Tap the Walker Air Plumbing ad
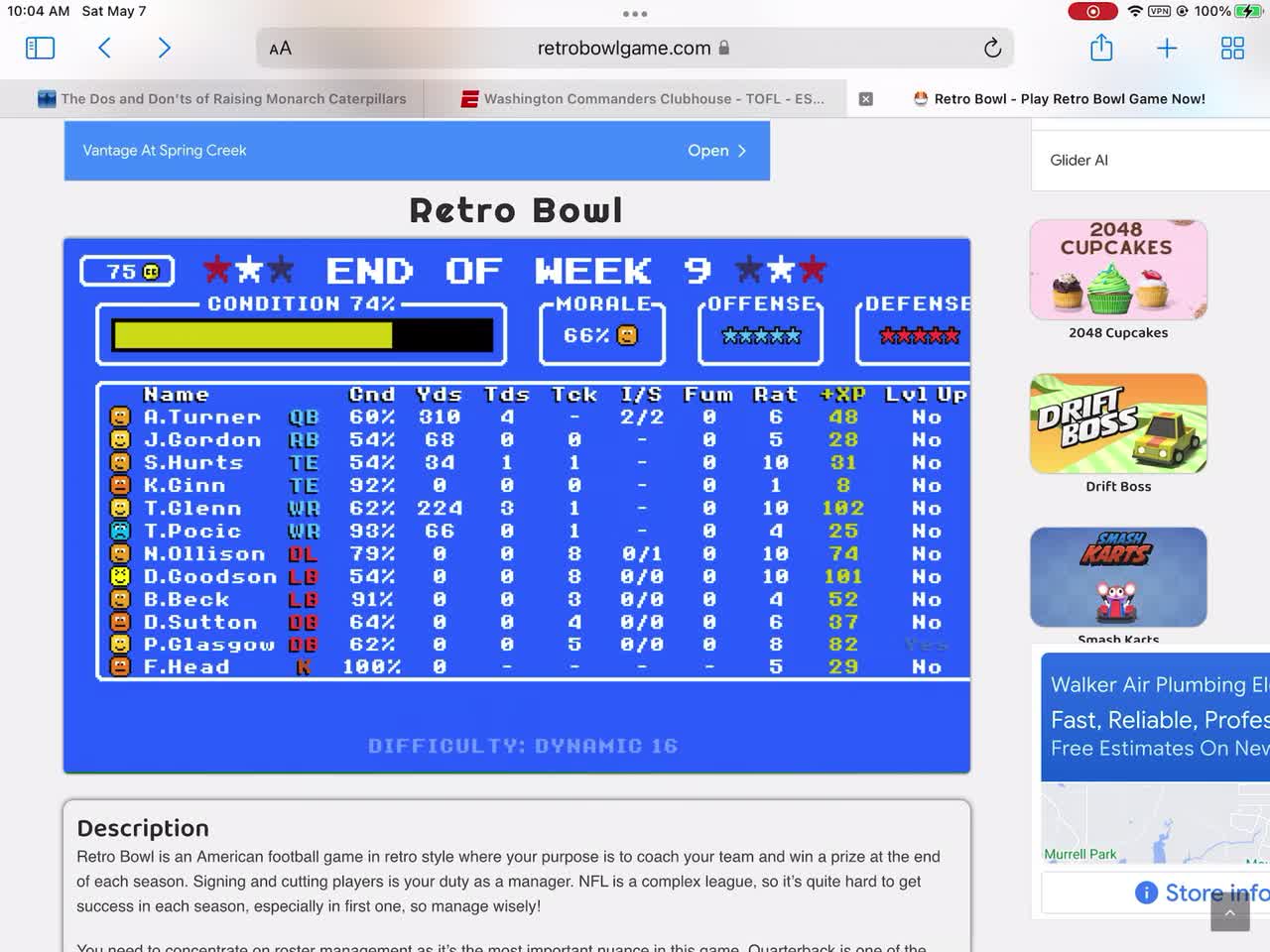 click(x=1156, y=716)
